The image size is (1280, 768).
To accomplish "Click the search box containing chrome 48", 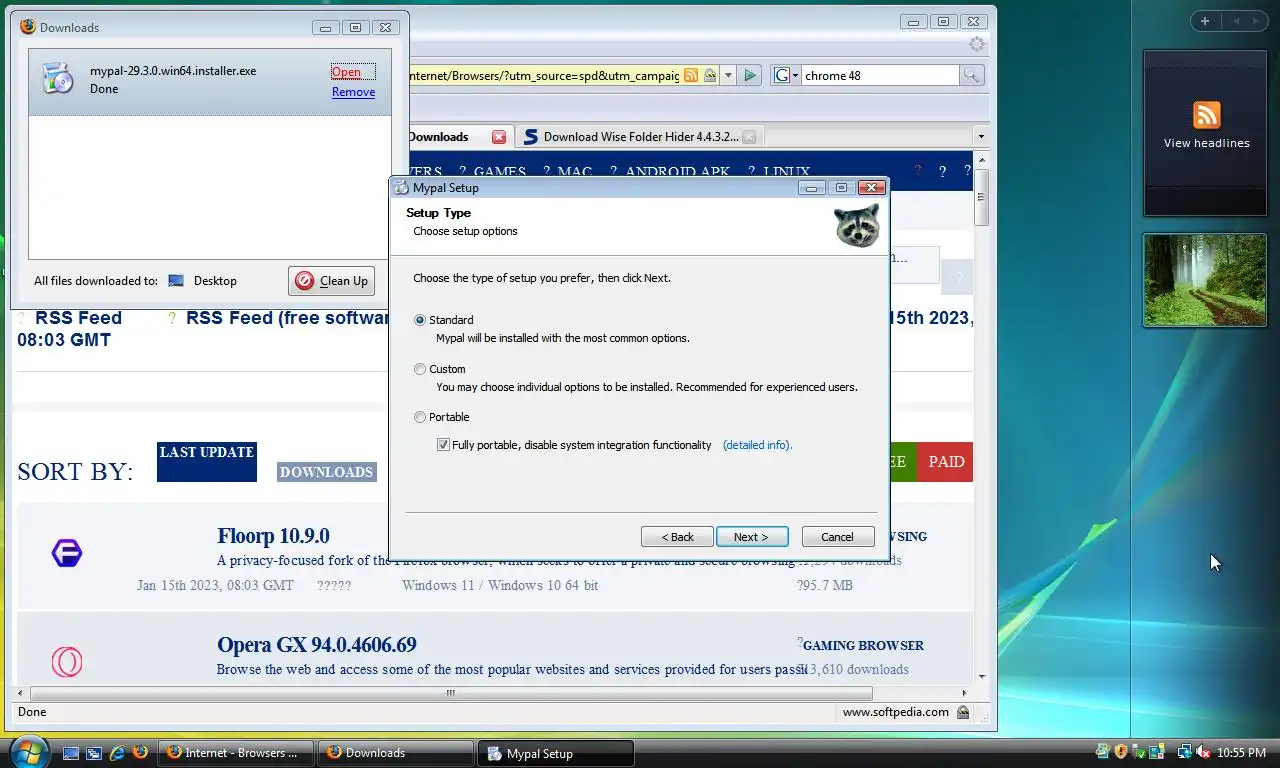I will pyautogui.click(x=880, y=75).
